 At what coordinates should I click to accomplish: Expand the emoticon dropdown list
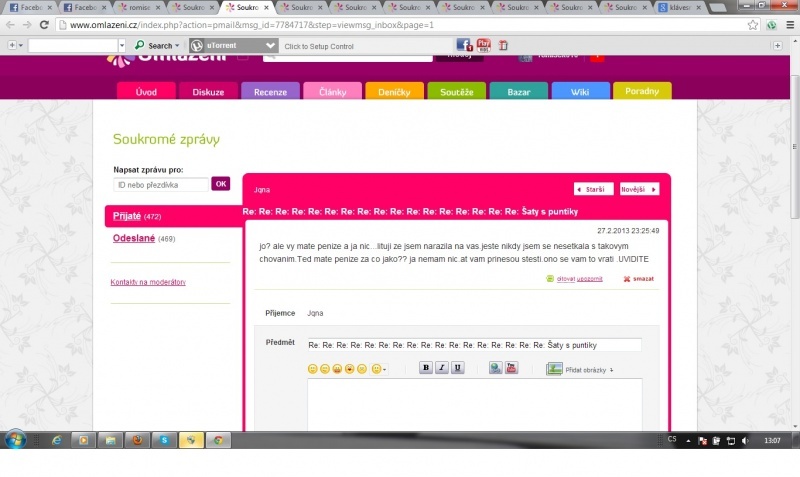380,369
